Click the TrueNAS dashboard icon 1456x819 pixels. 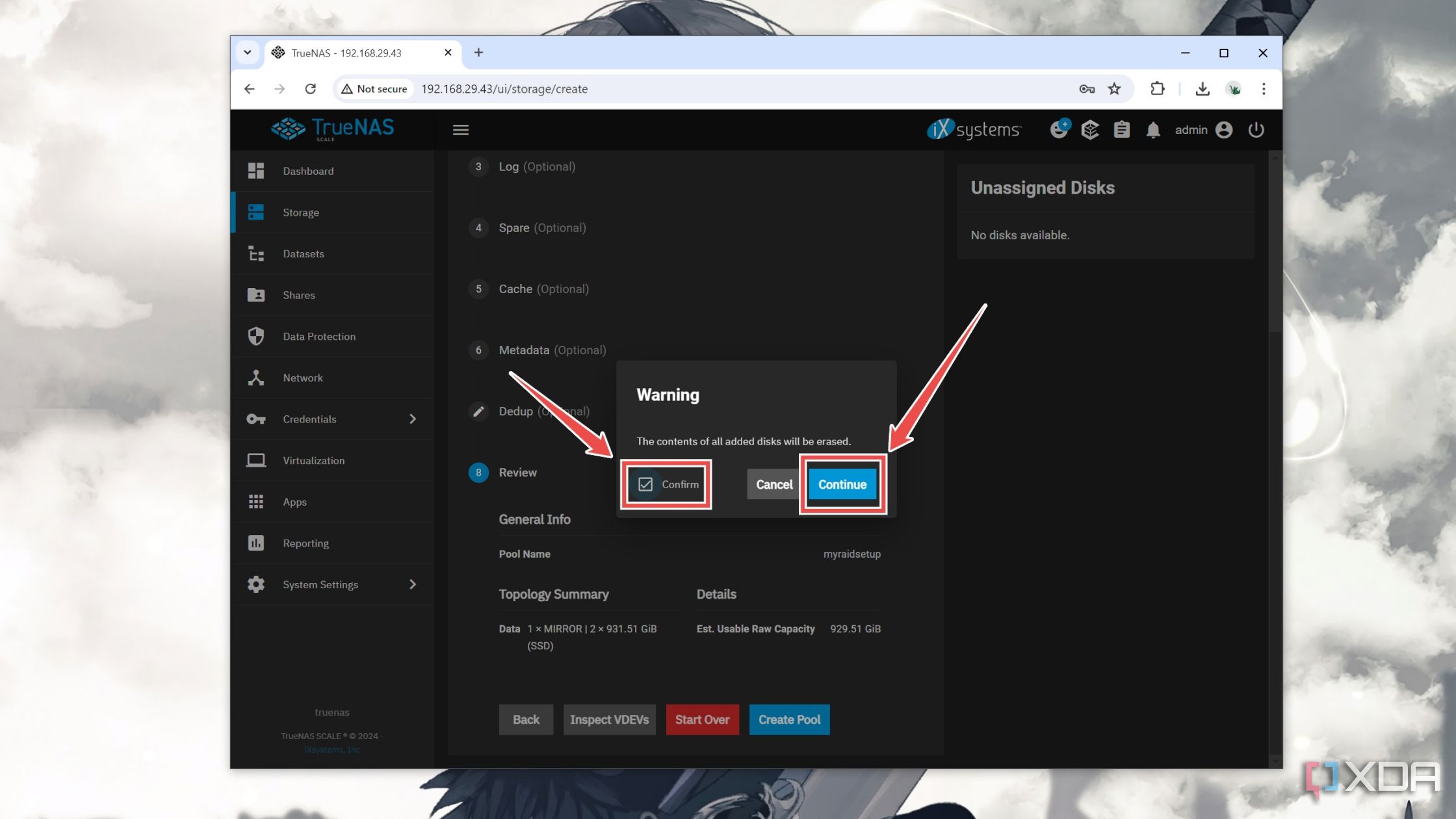pyautogui.click(x=256, y=170)
